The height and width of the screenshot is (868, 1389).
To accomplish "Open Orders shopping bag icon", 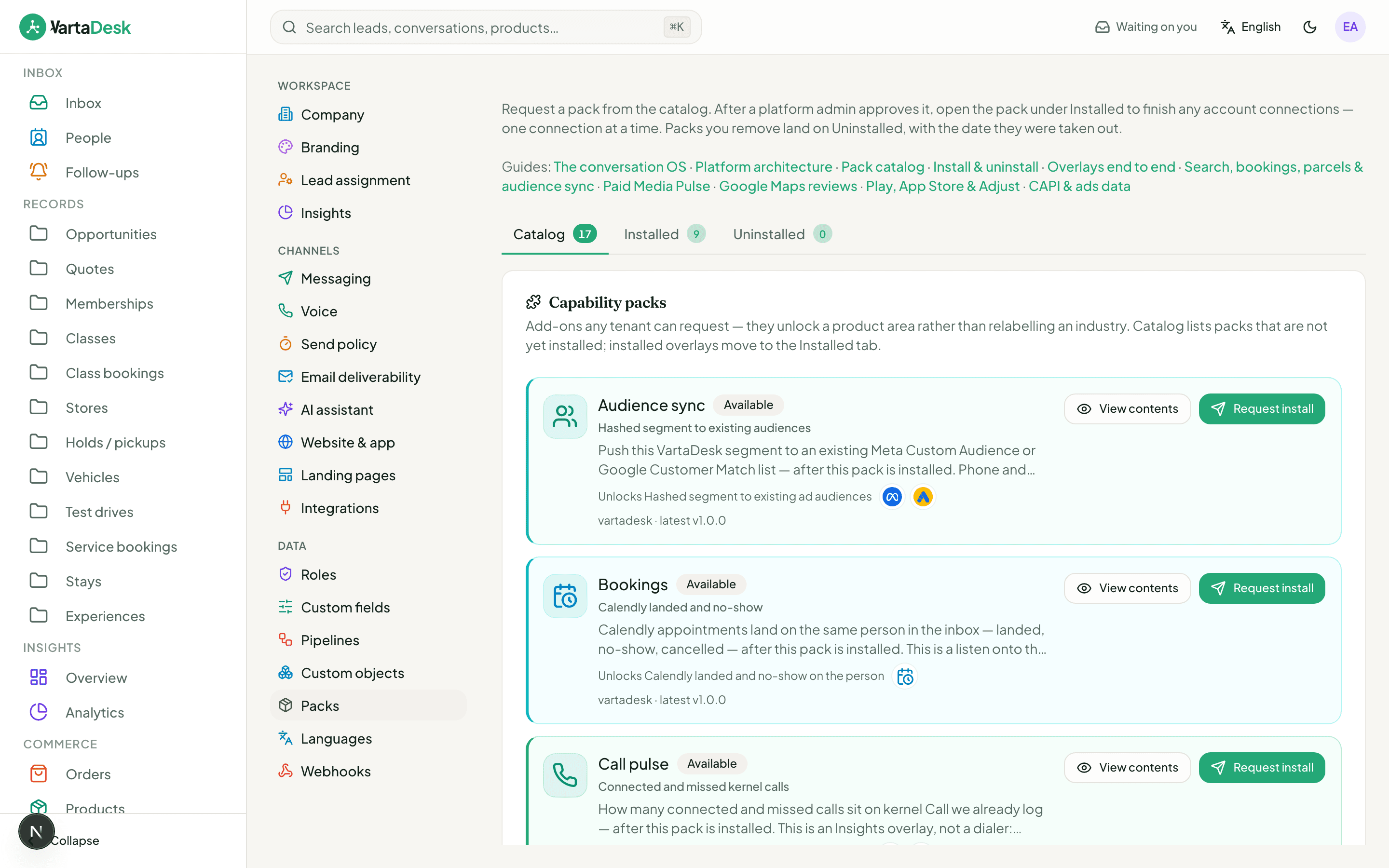I will tap(39, 774).
